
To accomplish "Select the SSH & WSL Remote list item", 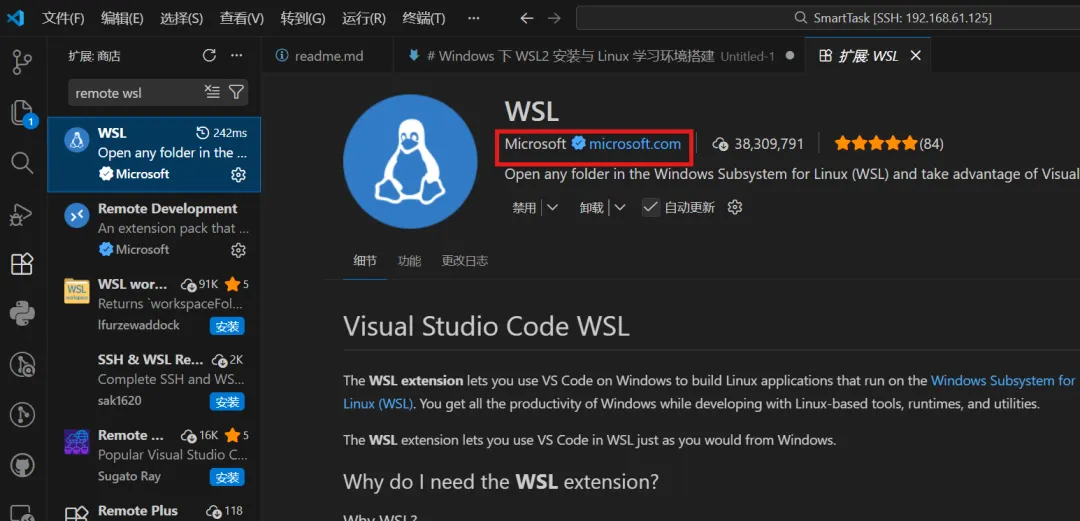I will coord(154,380).
